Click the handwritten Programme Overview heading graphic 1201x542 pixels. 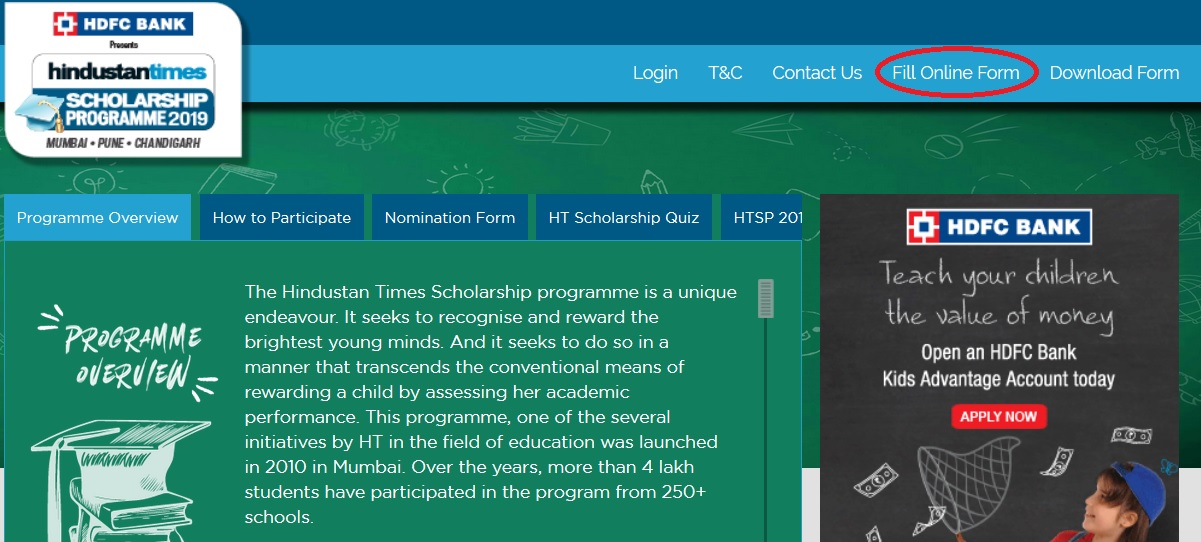click(130, 355)
